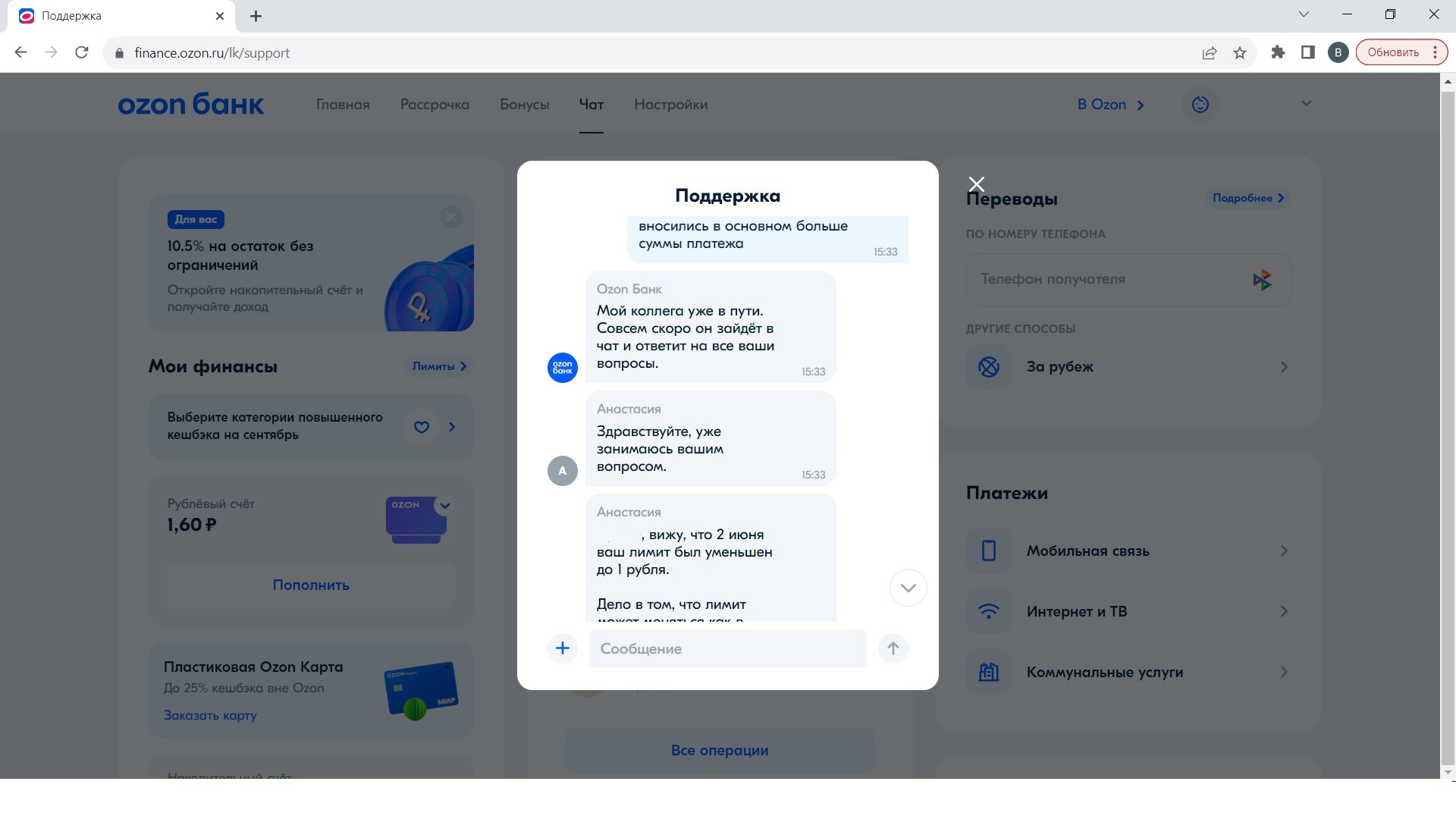Open the Мобильная связь payment chevron
Viewport: 1456px width, 819px height.
point(1283,551)
